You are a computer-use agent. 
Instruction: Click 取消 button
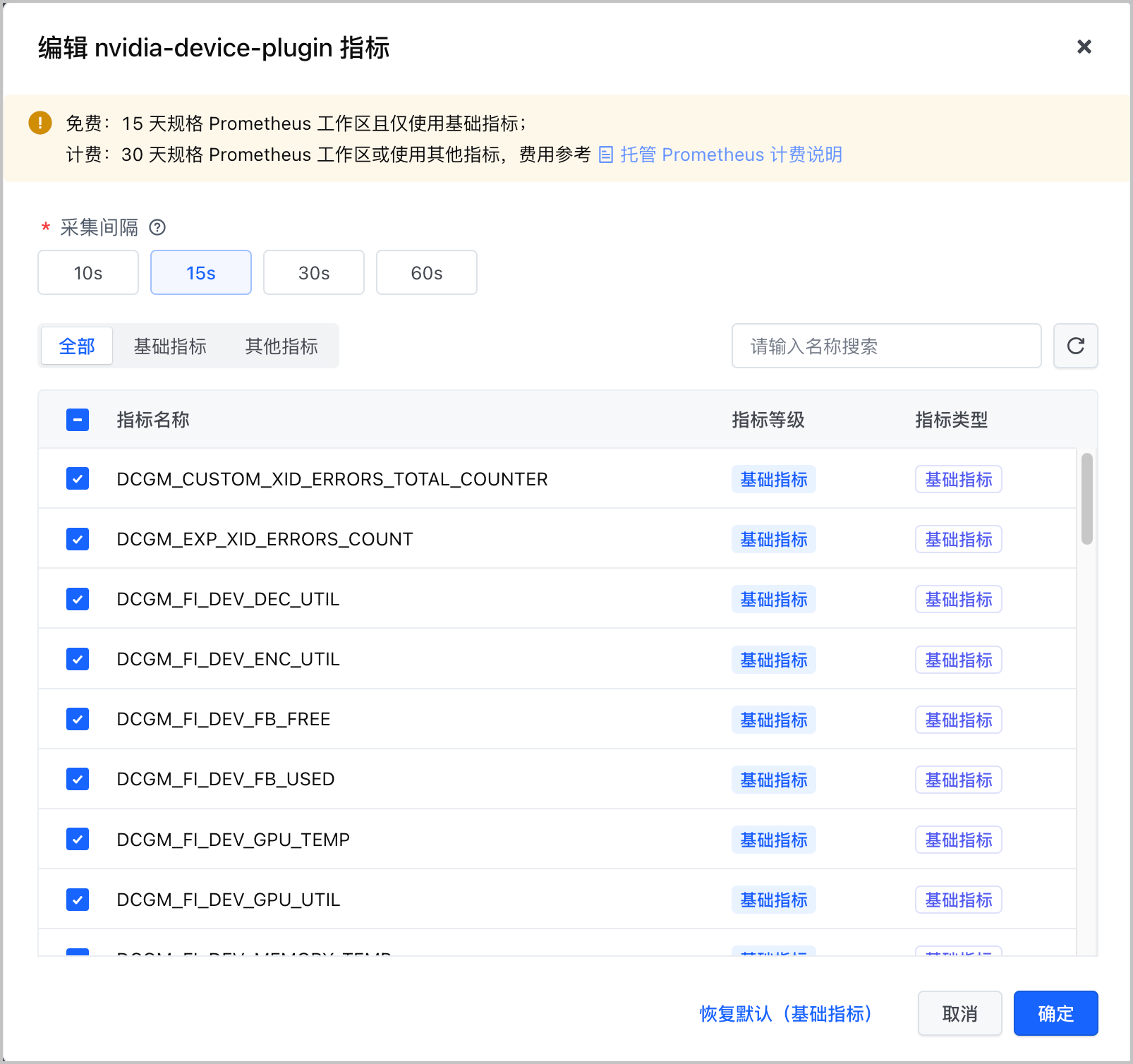pos(960,1013)
